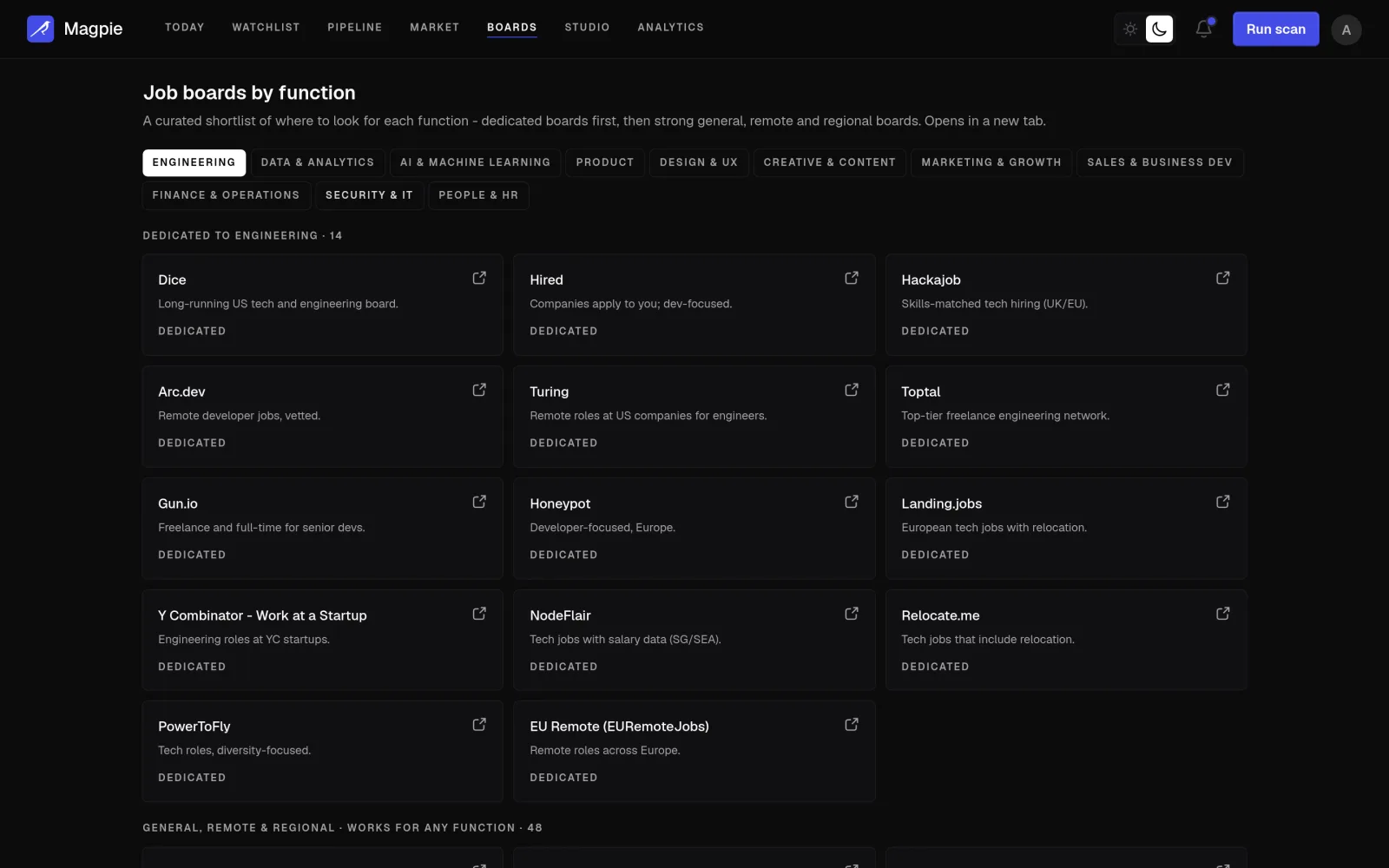Open external link icon for Hired
The height and width of the screenshot is (868, 1389).
tap(852, 278)
